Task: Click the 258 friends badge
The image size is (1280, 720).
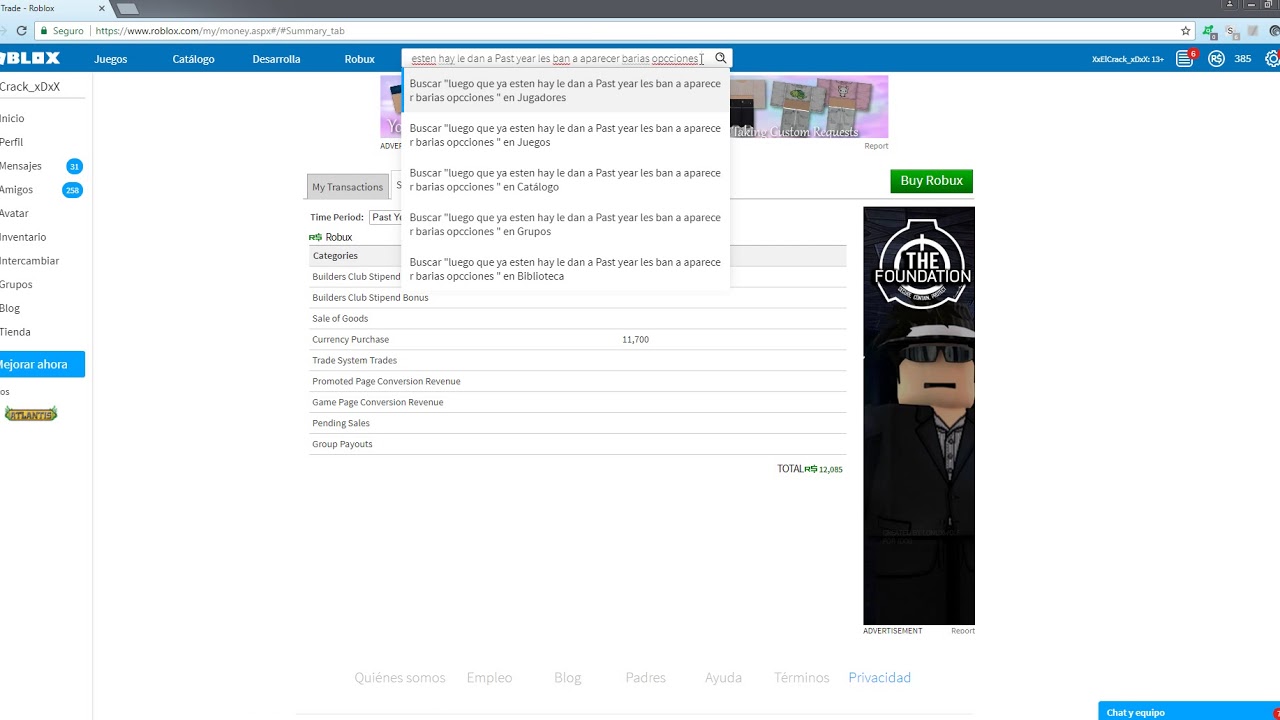Action: pyautogui.click(x=72, y=190)
